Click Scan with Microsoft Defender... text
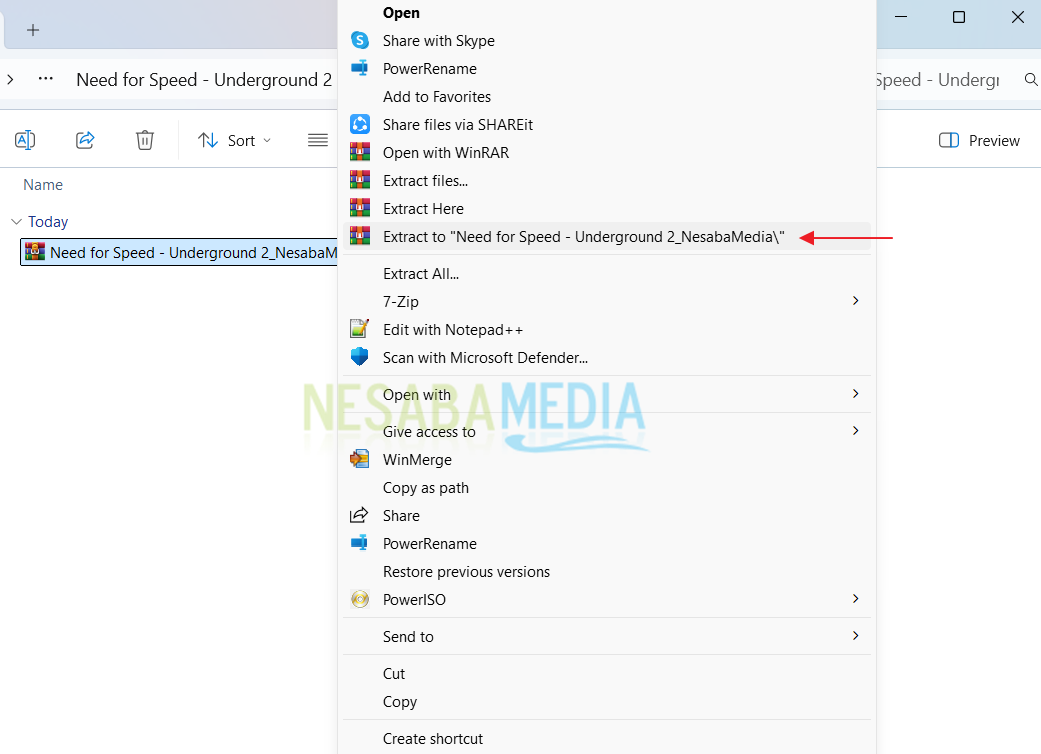Image resolution: width=1041 pixels, height=754 pixels. 485,358
